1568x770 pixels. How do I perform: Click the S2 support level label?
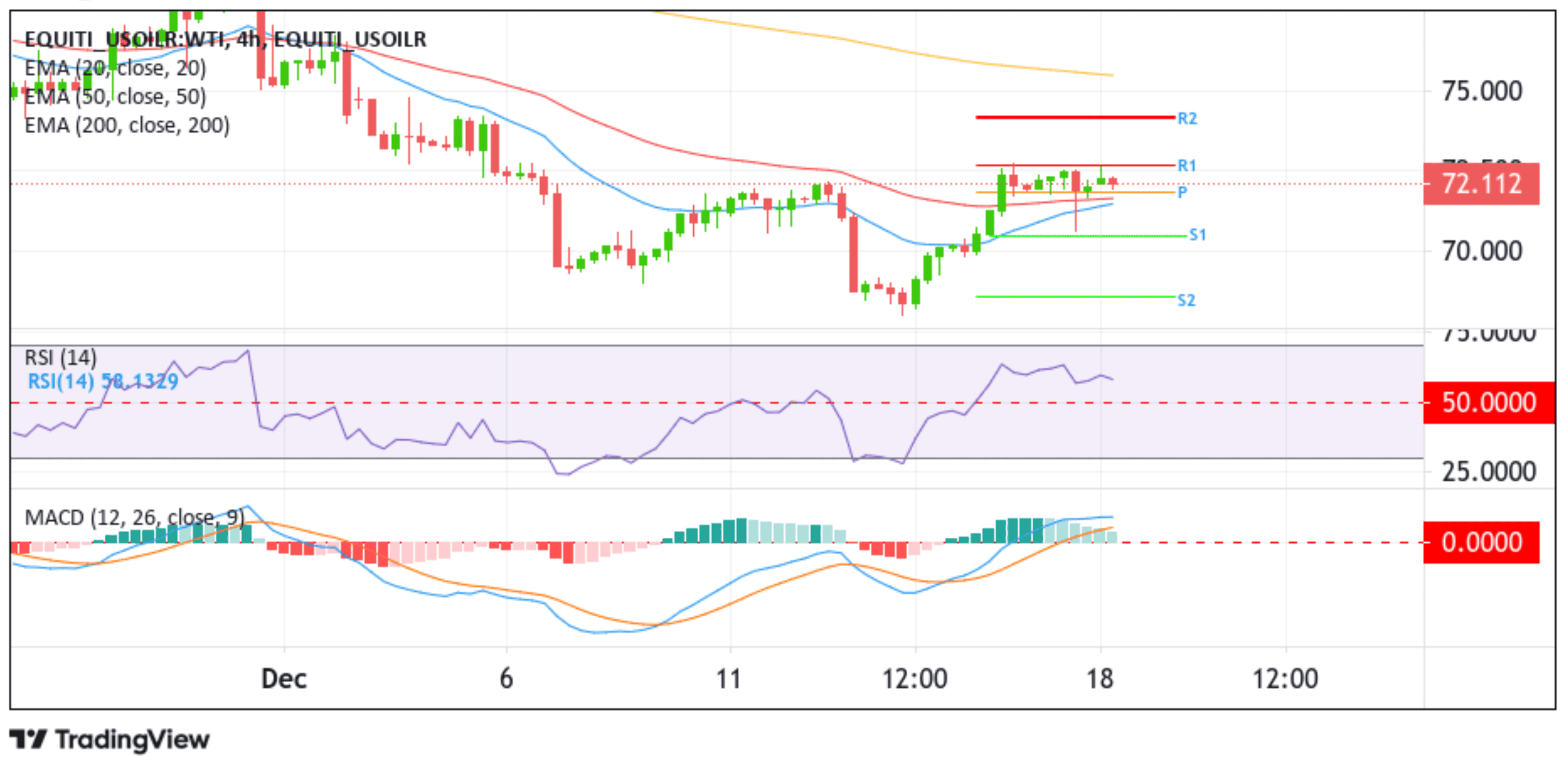pos(1187,300)
